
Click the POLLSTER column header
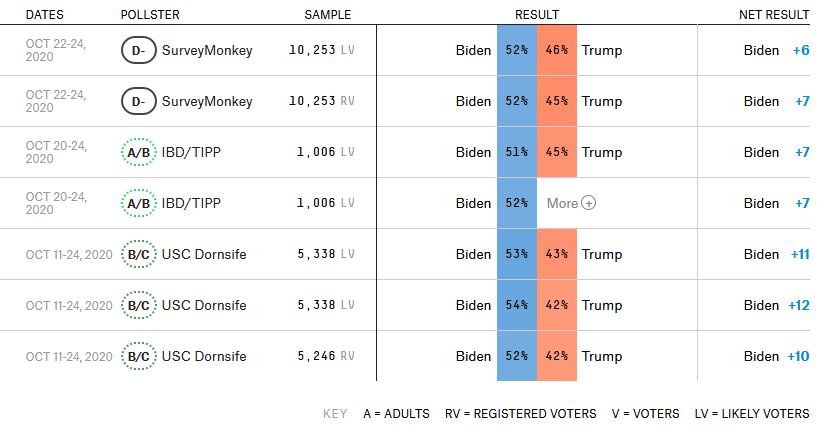pyautogui.click(x=150, y=15)
